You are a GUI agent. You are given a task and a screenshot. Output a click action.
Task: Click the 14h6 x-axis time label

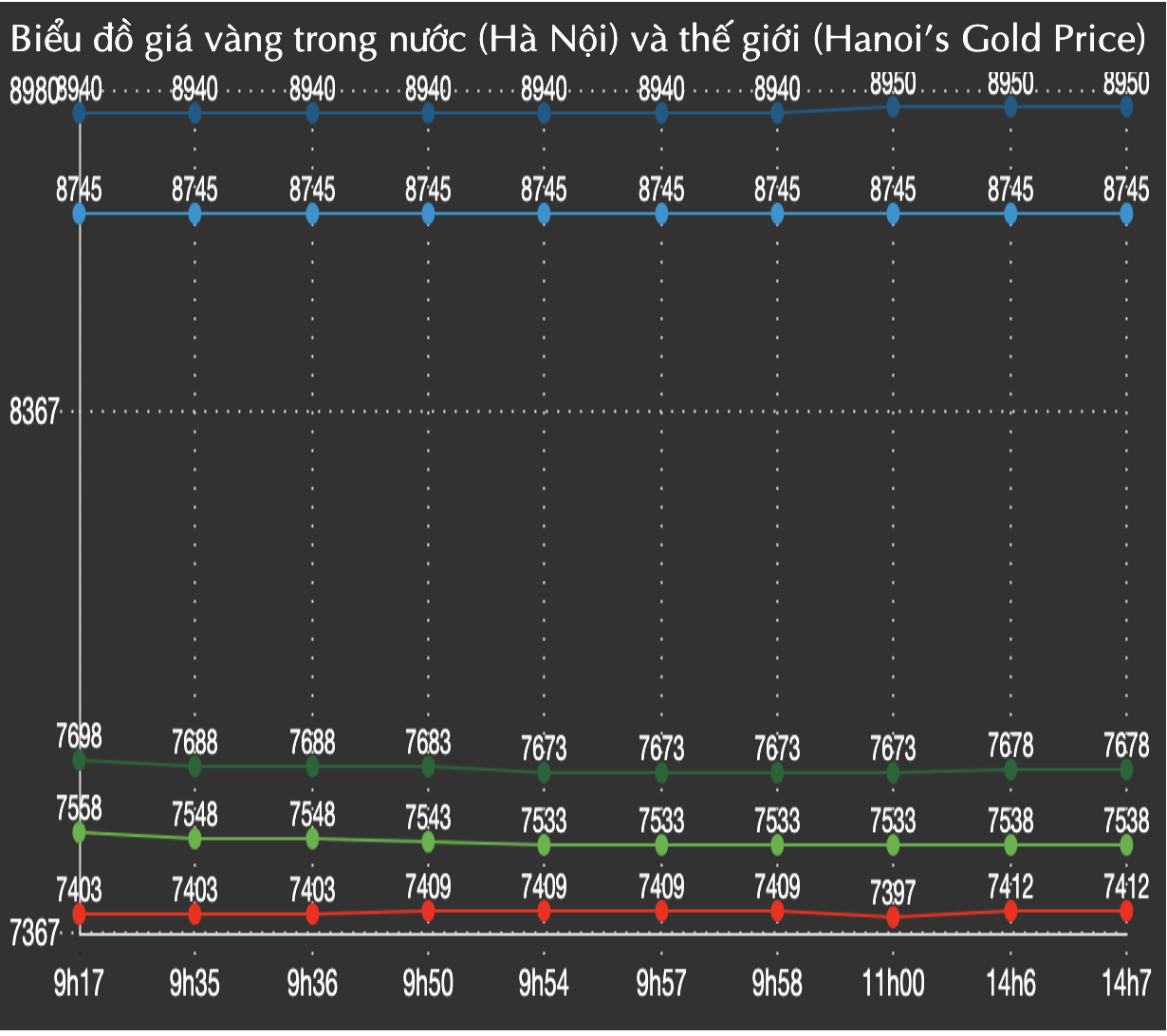tap(1010, 985)
